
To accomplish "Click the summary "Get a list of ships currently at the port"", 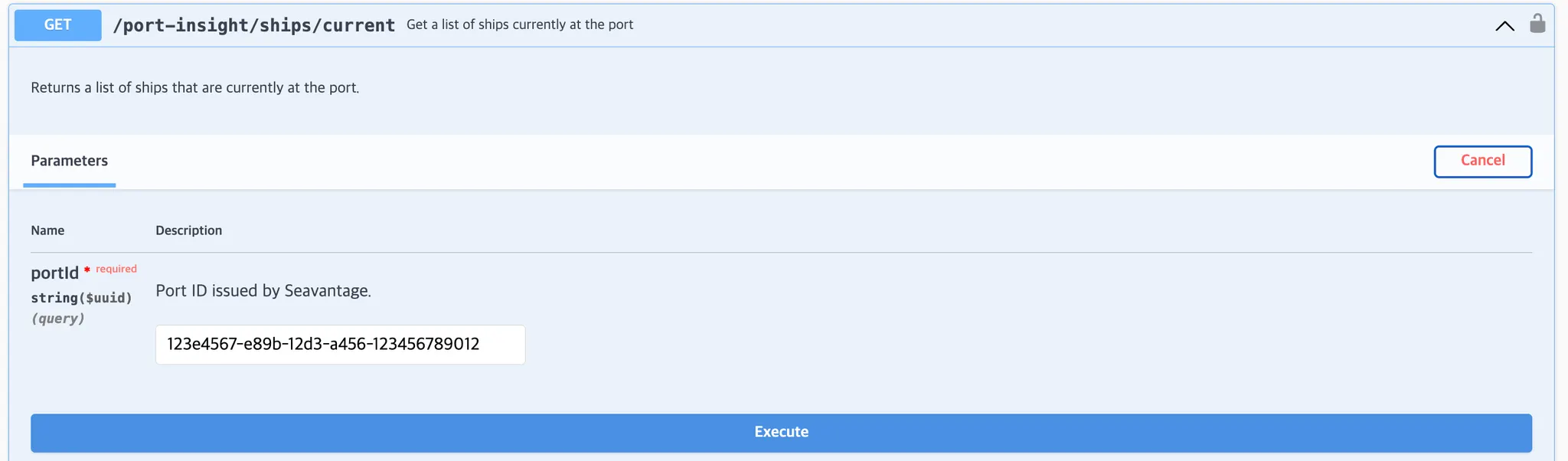I will point(520,25).
